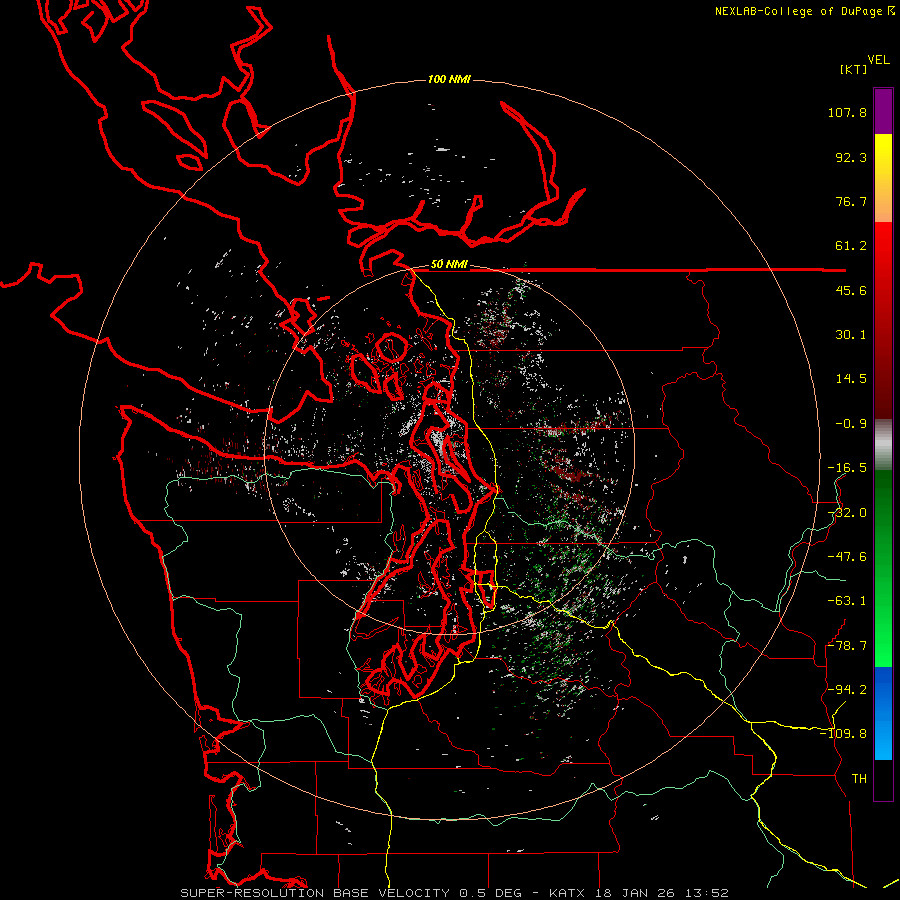Click the 100 NMI range ring label
900x900 pixels.
pyautogui.click(x=449, y=79)
